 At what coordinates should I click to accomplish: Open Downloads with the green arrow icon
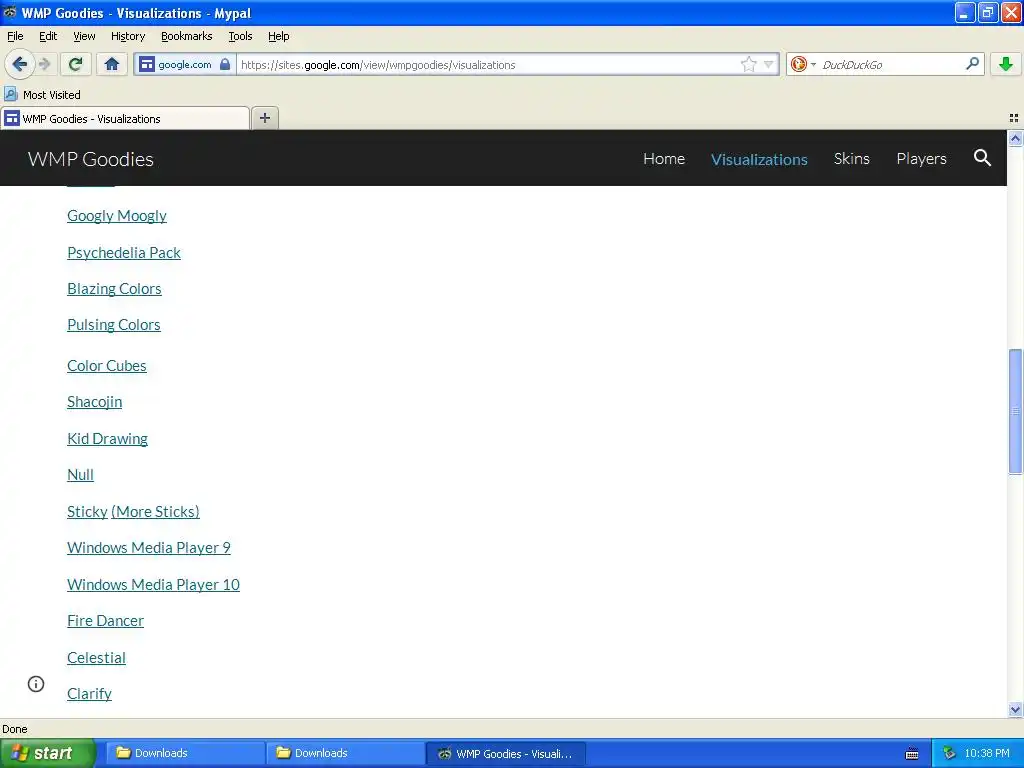click(x=1006, y=64)
